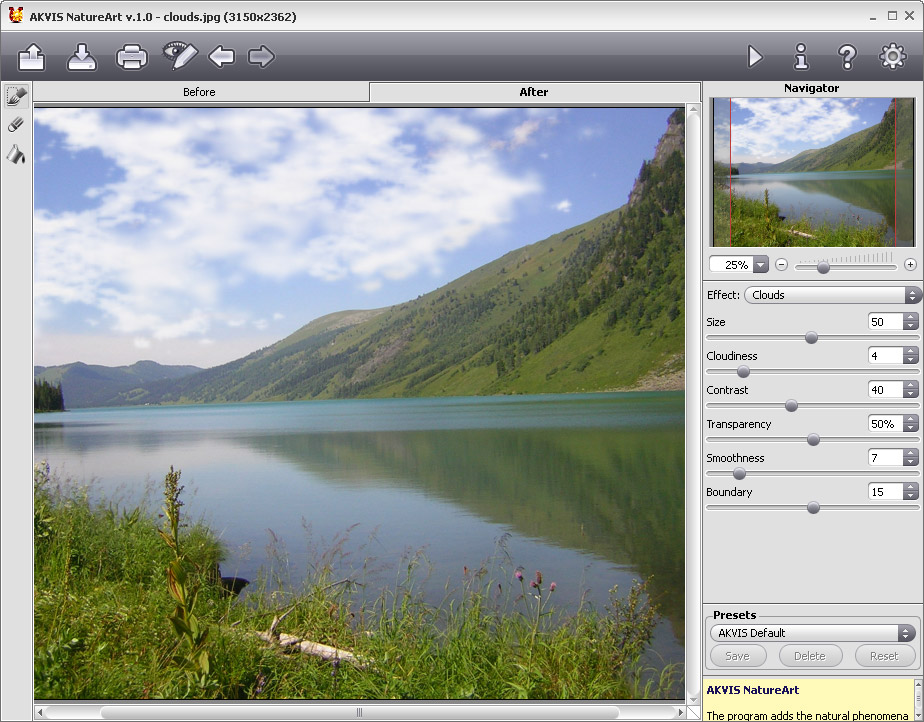Click the Delete preset button
This screenshot has height=722, width=924.
point(810,656)
